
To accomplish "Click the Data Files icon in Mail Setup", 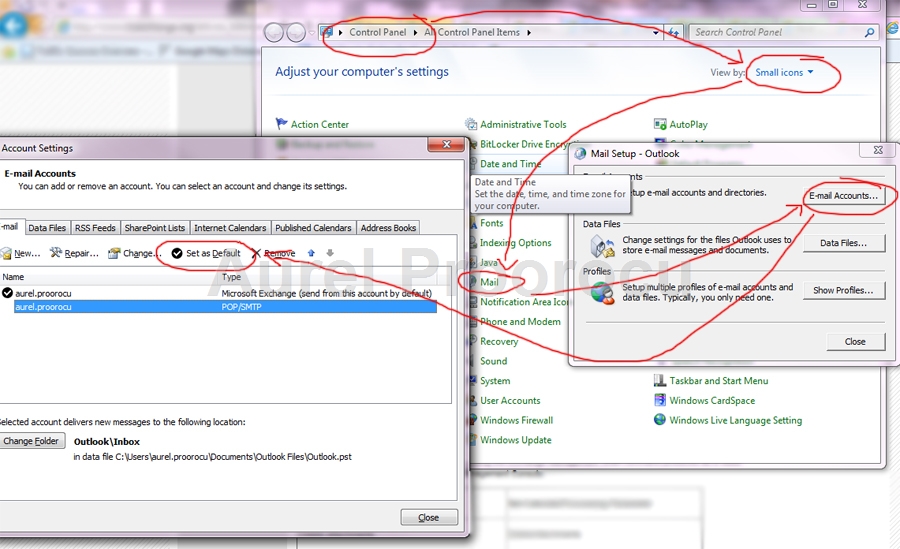I will point(603,247).
